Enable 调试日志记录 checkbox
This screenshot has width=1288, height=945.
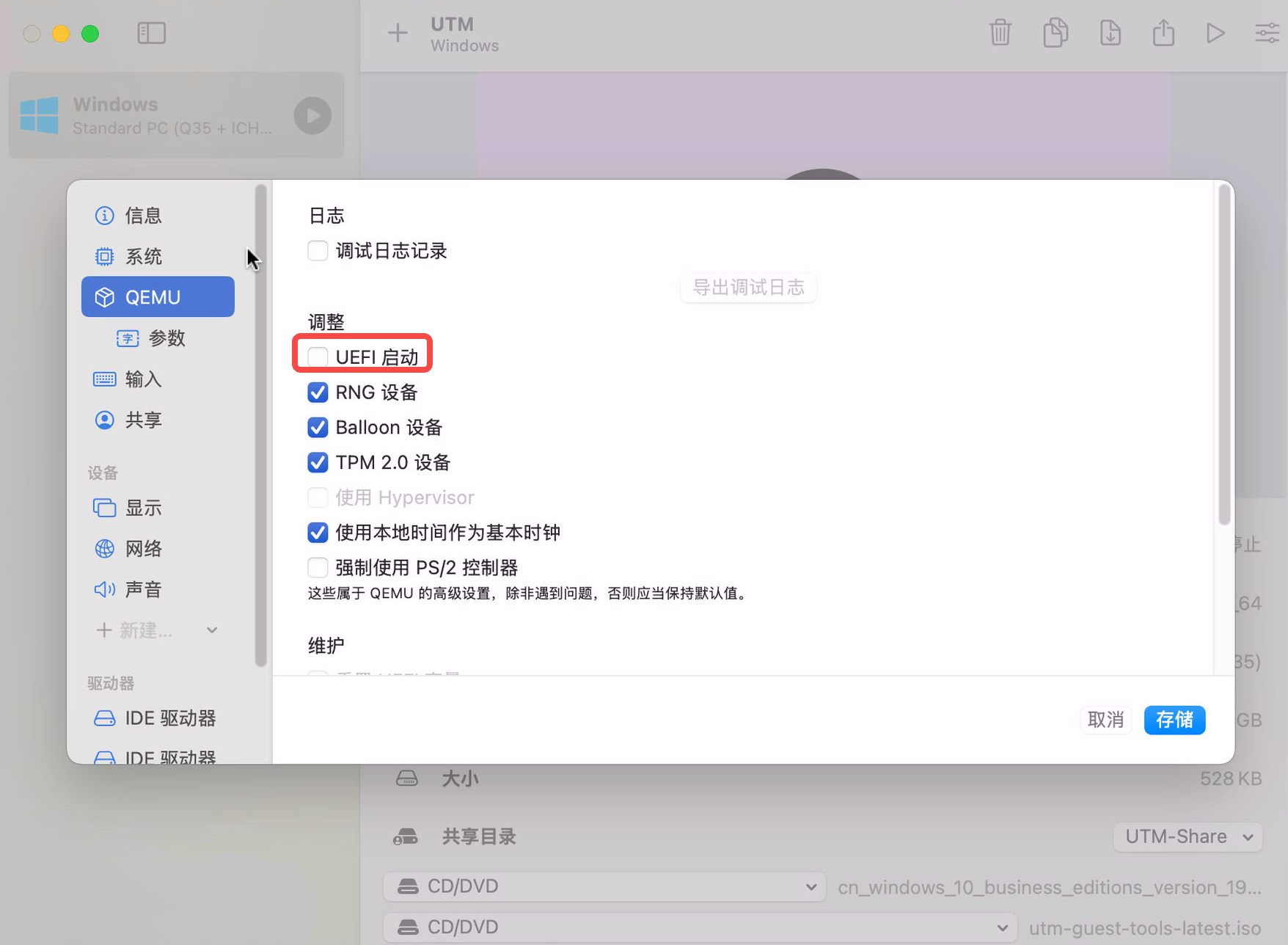pyautogui.click(x=318, y=251)
